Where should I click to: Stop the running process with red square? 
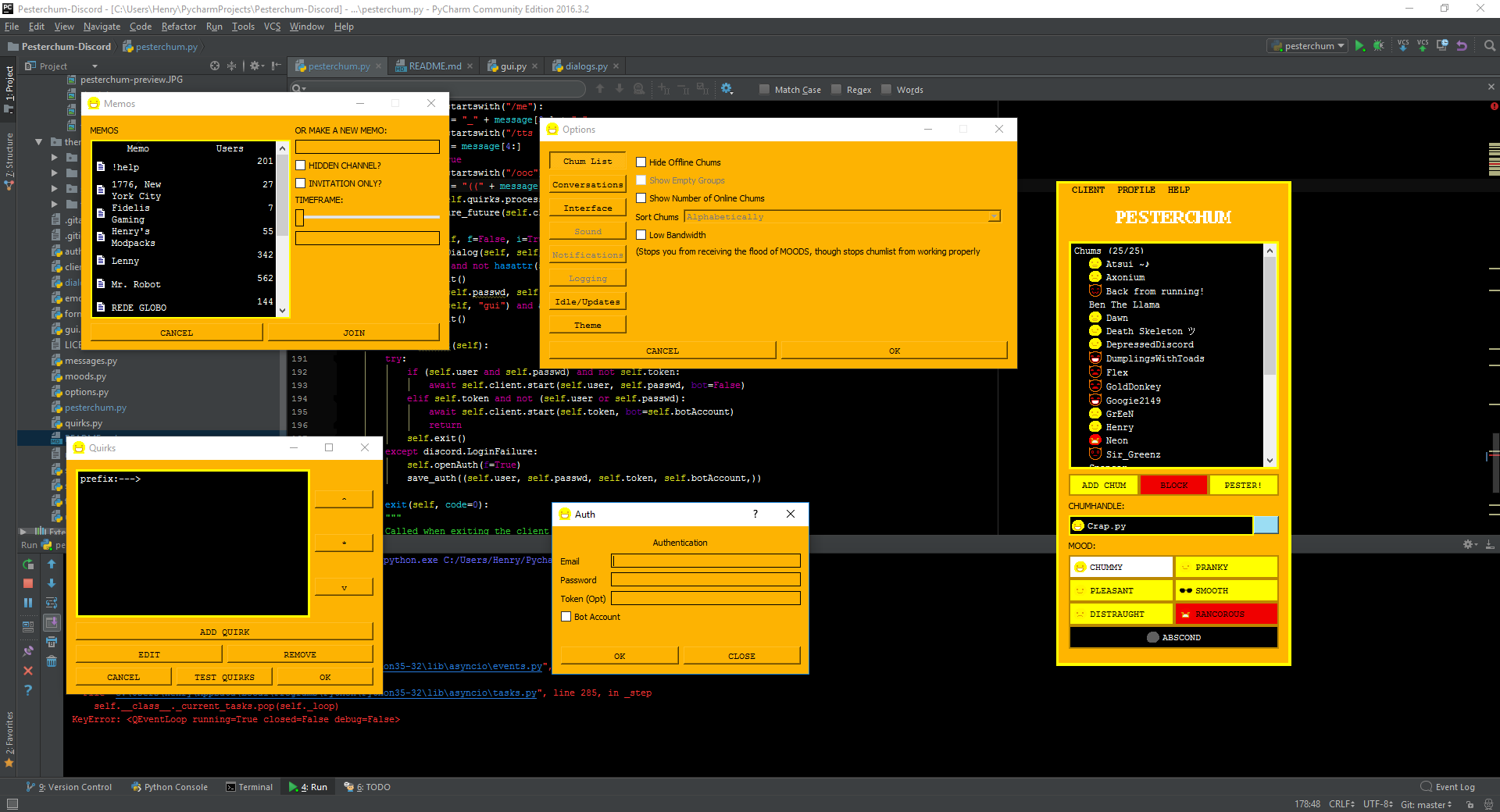[x=28, y=583]
